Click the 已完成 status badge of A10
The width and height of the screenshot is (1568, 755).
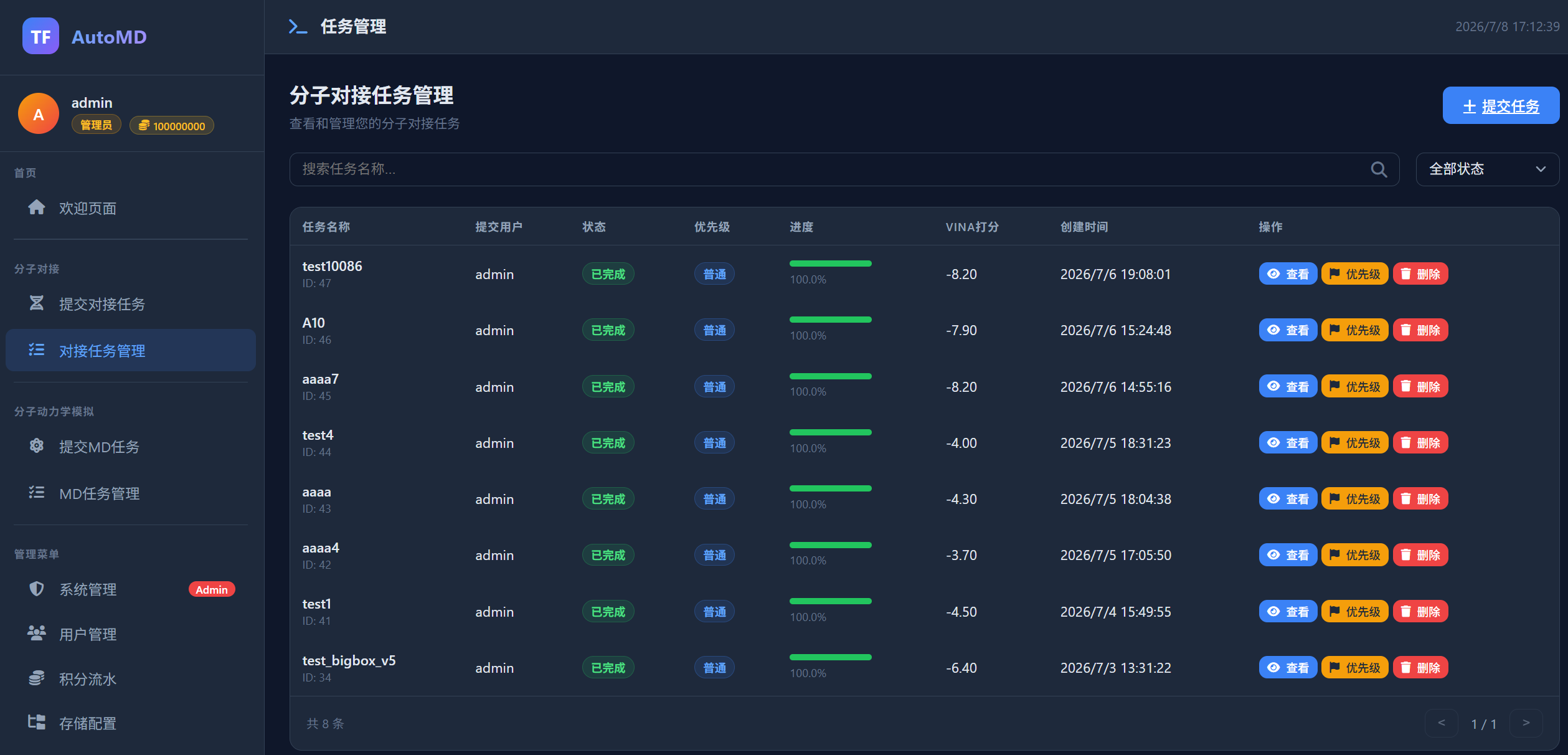click(608, 330)
